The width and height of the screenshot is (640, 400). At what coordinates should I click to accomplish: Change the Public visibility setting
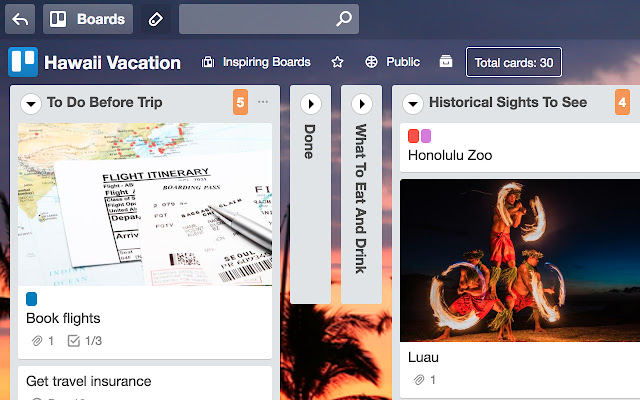point(392,62)
